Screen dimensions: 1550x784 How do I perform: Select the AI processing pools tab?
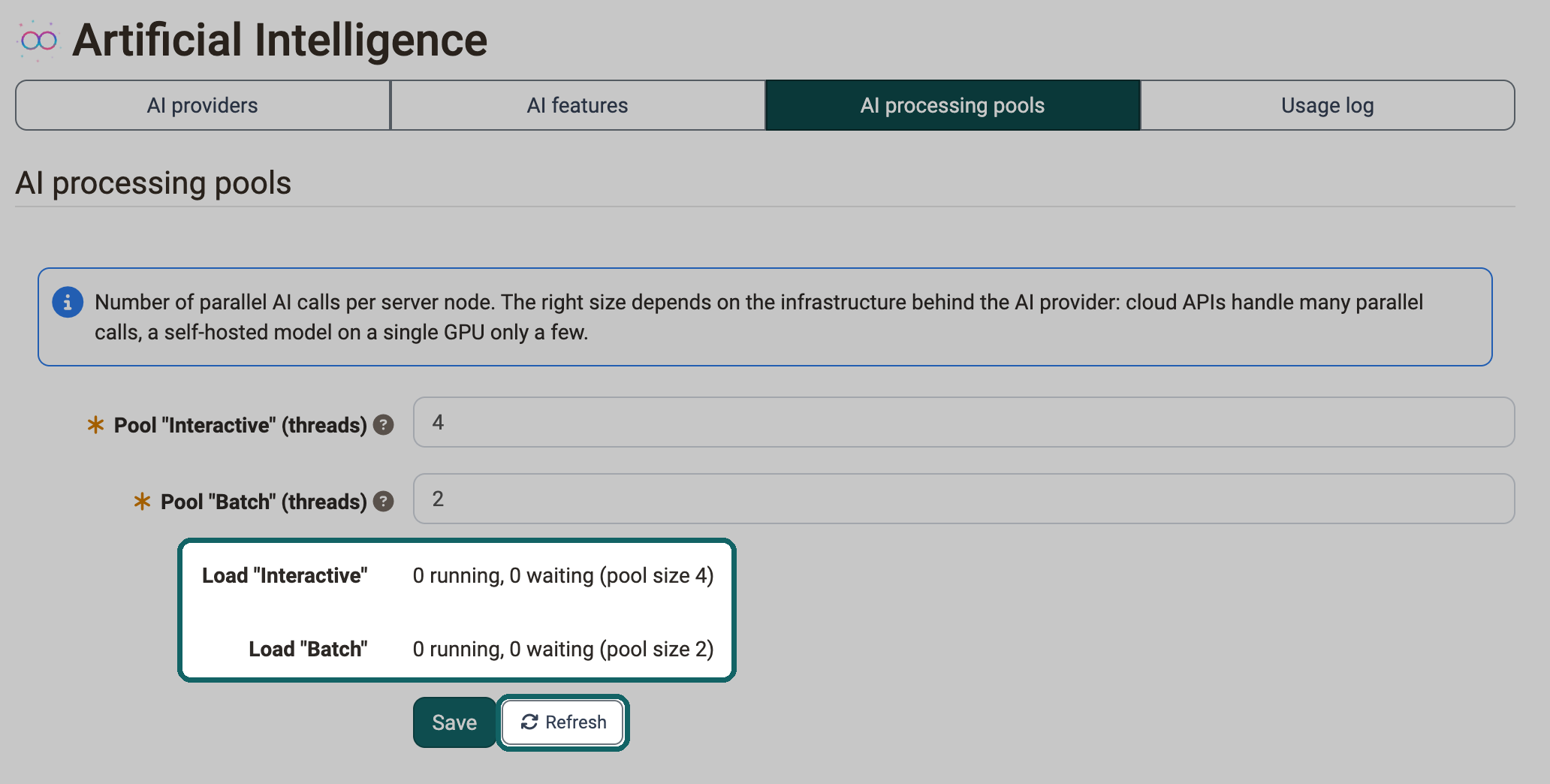coord(952,105)
